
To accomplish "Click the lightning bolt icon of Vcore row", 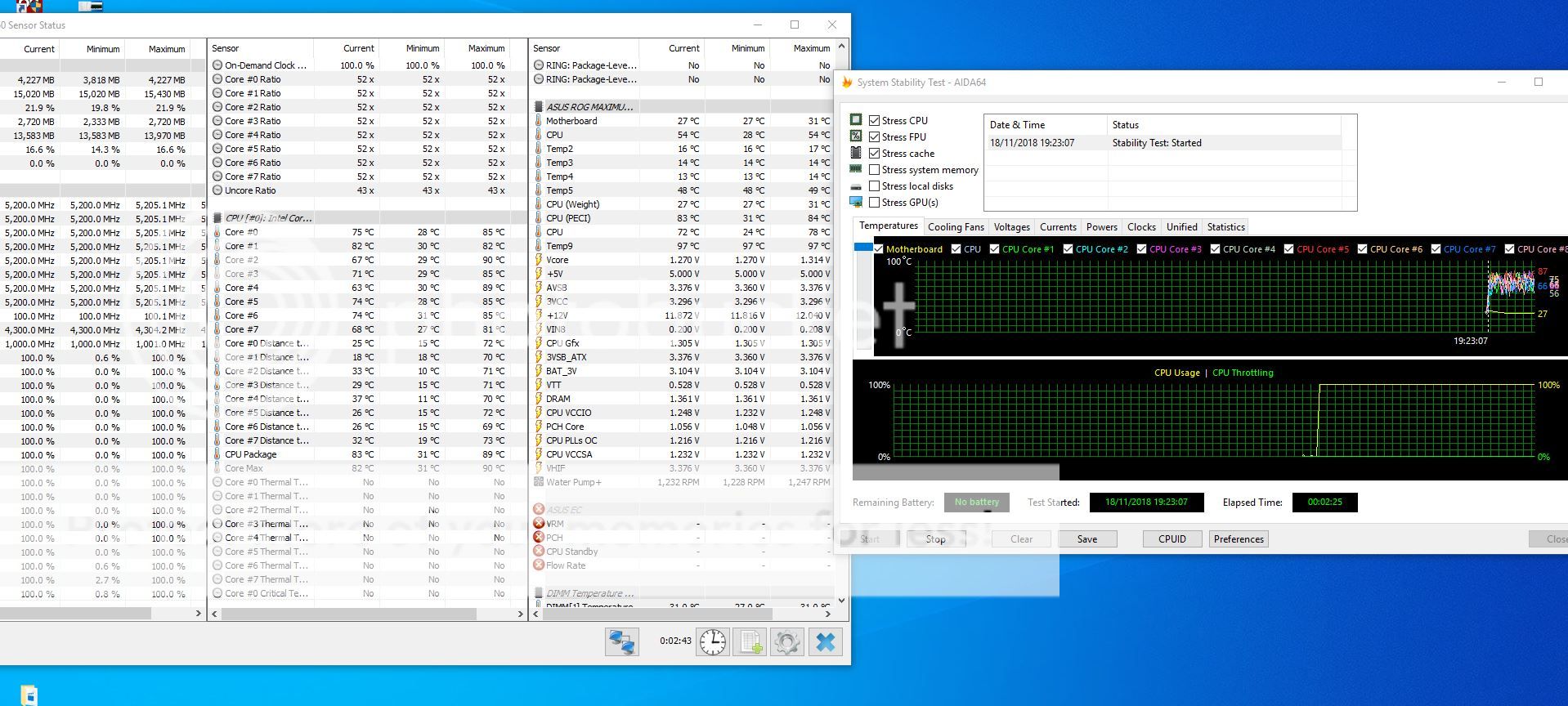I will point(539,260).
